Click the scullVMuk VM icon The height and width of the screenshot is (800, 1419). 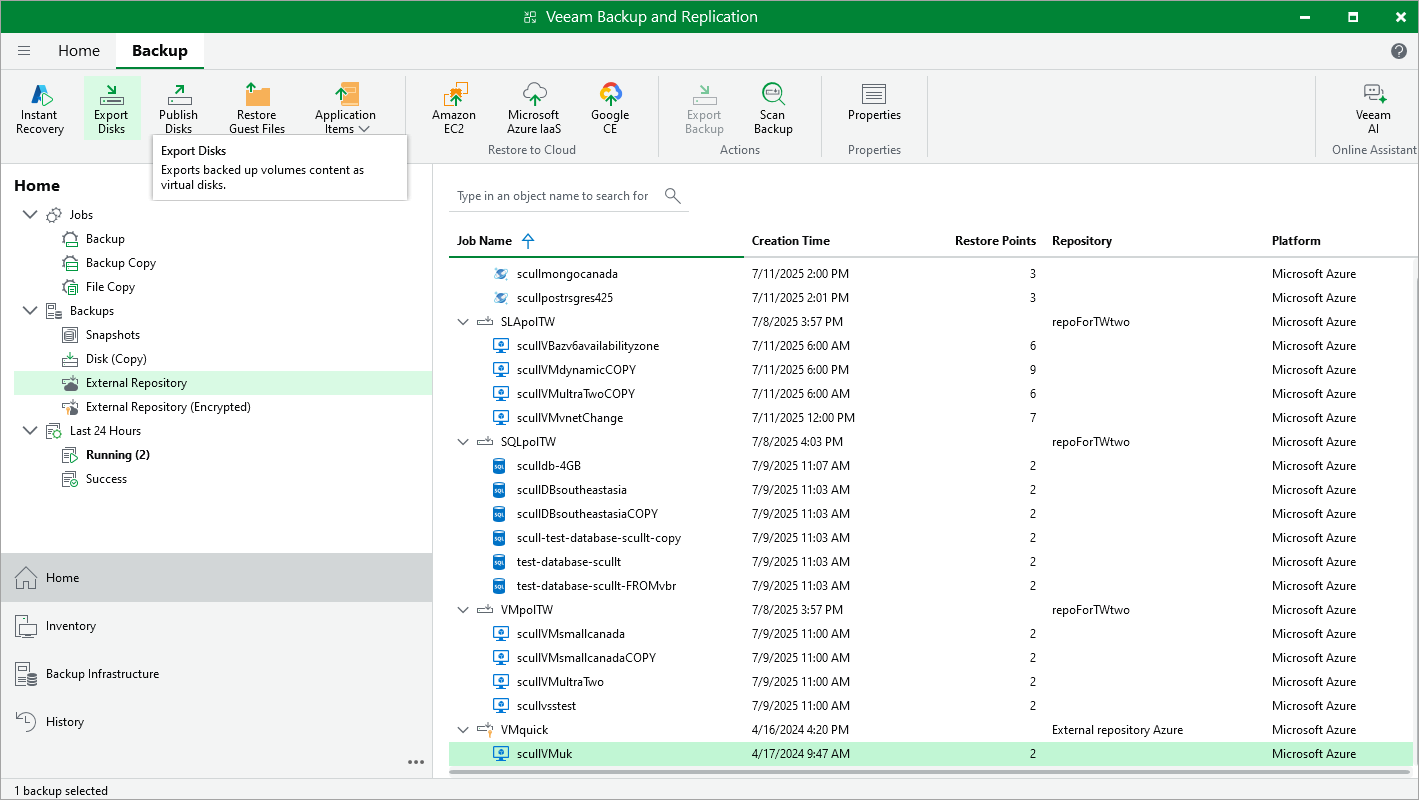pyautogui.click(x=501, y=754)
